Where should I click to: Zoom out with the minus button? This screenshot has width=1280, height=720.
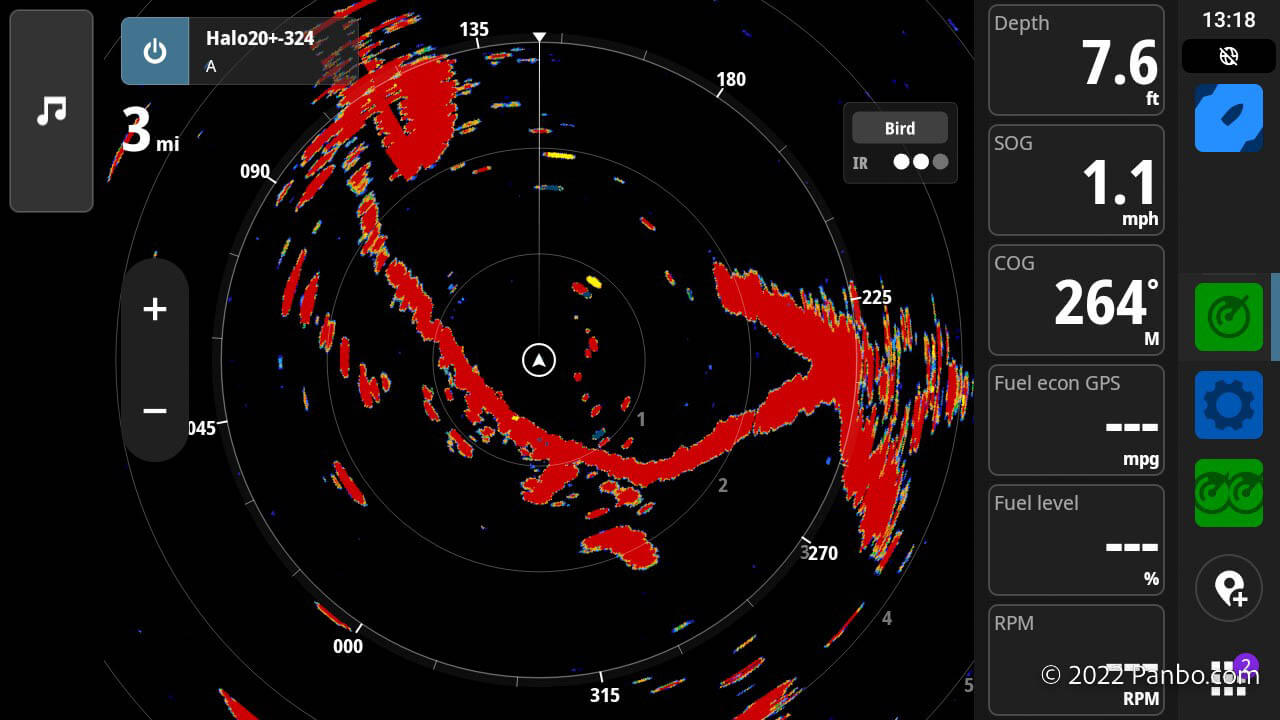pos(155,411)
